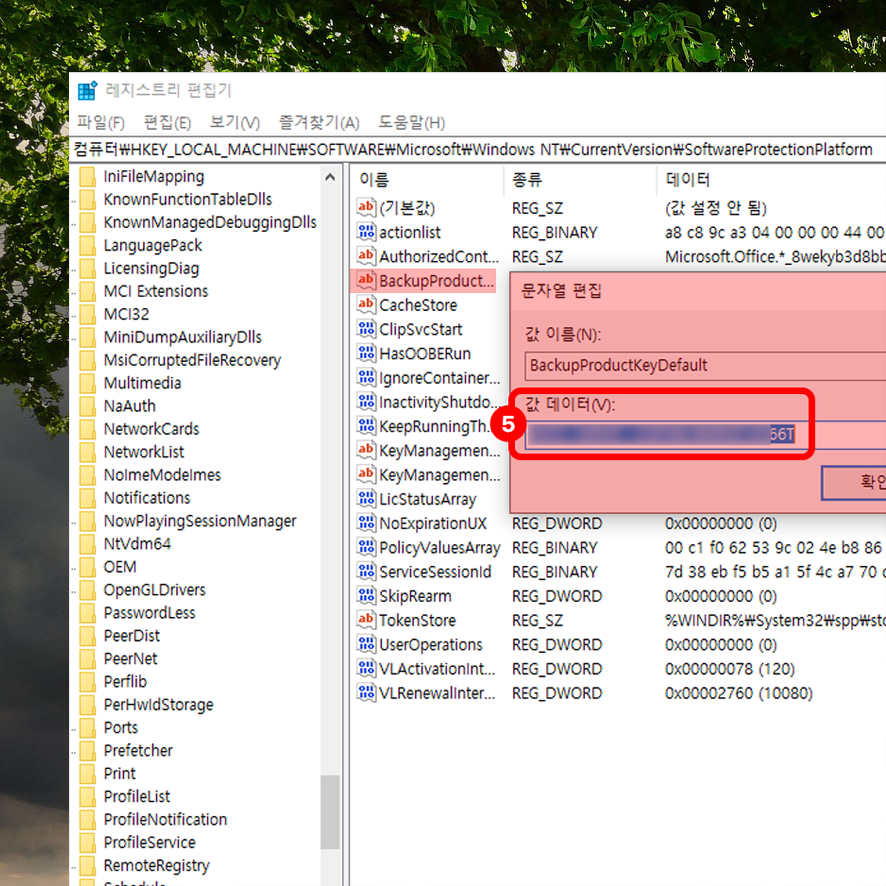This screenshot has height=886, width=886.
Task: Click the Registry Editor app icon in title bar
Action: pyautogui.click(x=87, y=90)
